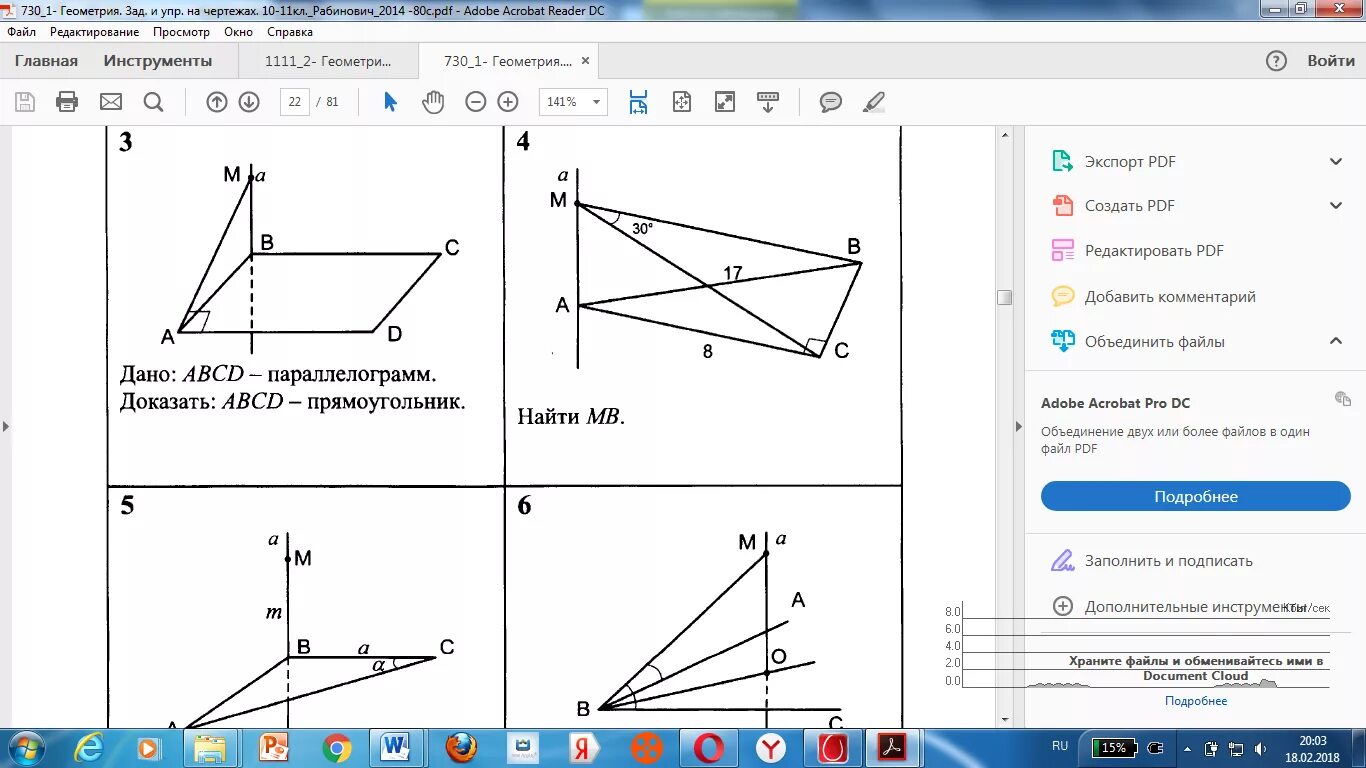Click the Добавить комментарий bubble icon
The image size is (1366, 768).
[x=1063, y=296]
